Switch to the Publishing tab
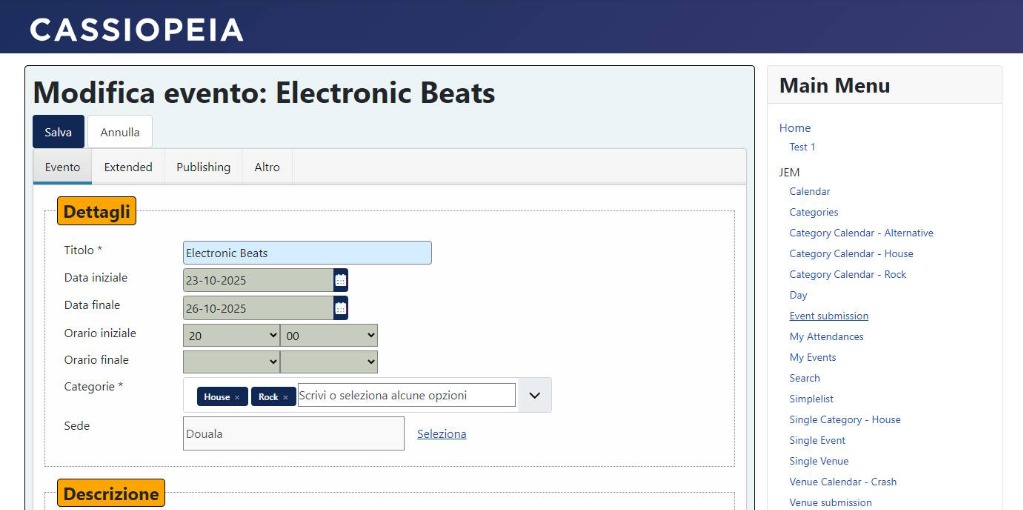 coord(203,167)
